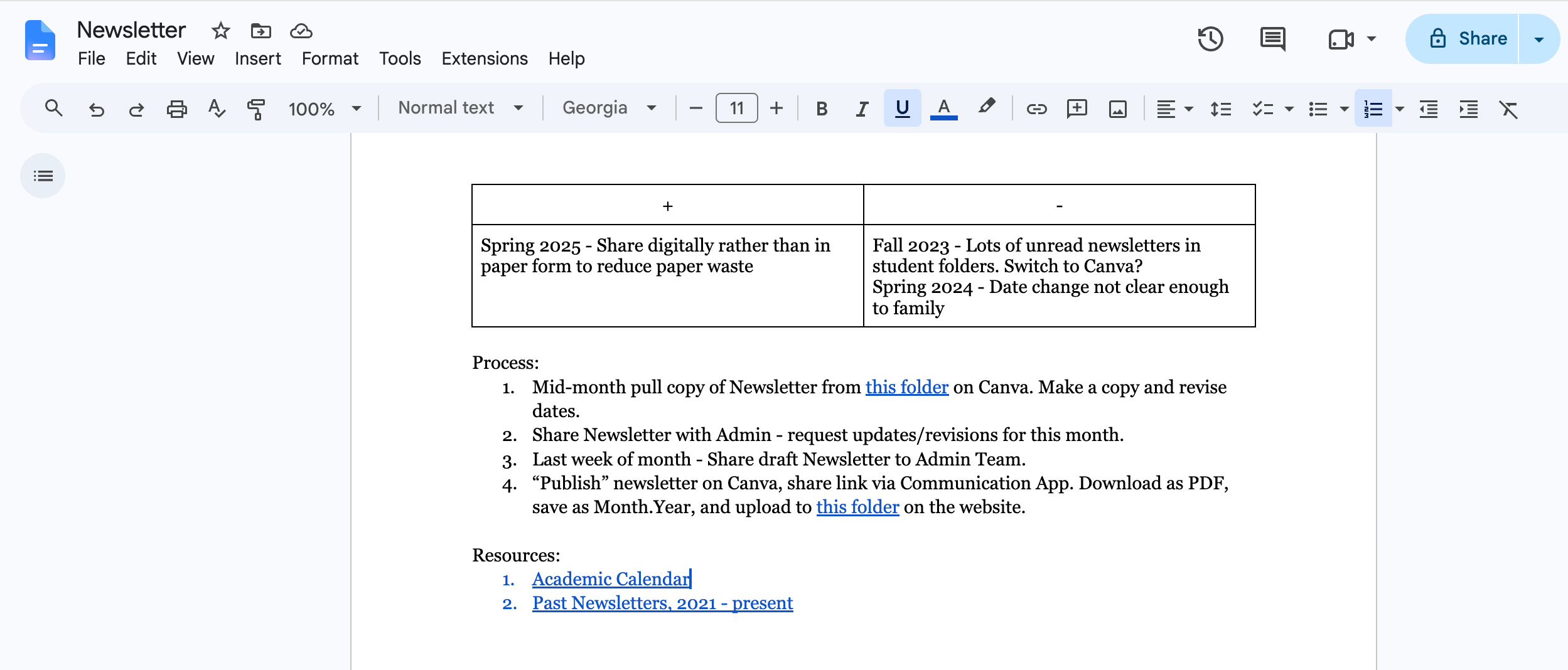Open line and paragraph spacing
1568x670 pixels.
(1221, 109)
